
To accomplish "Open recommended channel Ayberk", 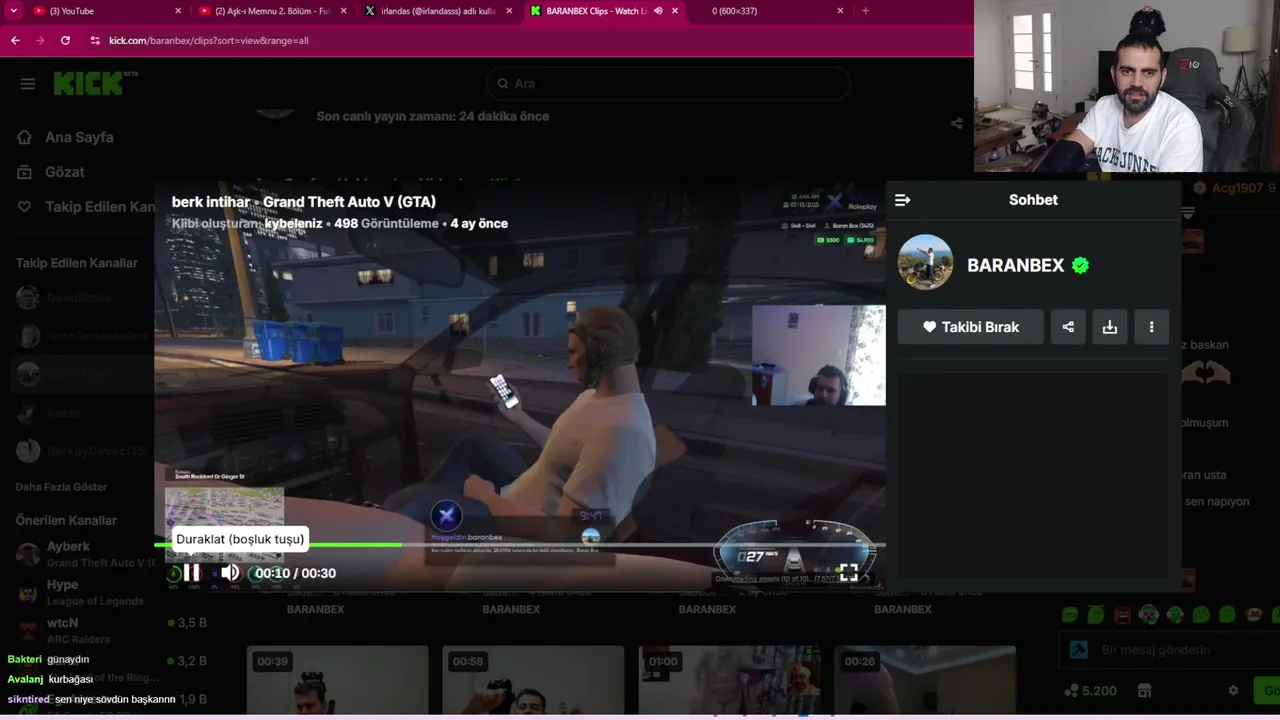I will point(85,554).
